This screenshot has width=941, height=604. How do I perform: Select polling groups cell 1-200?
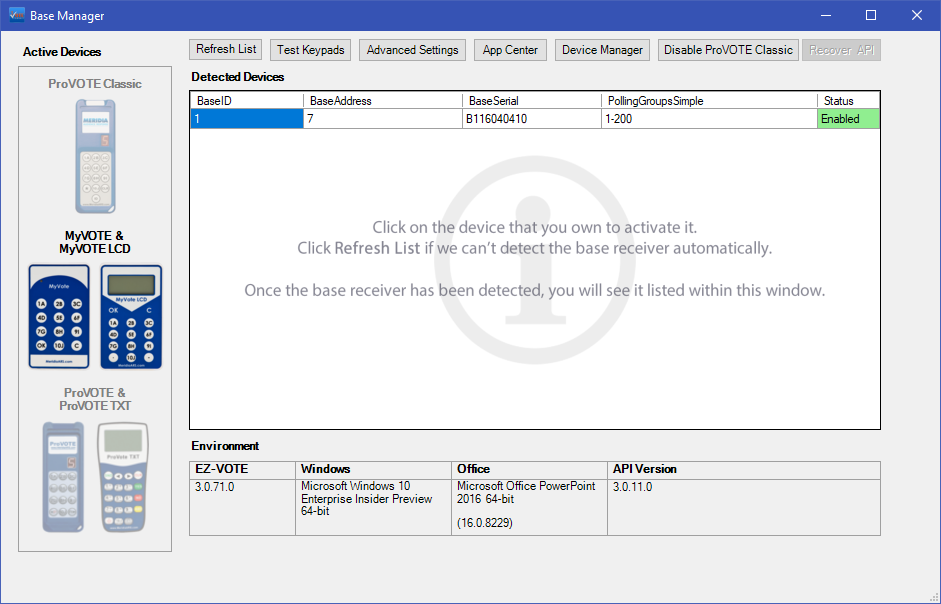(x=709, y=119)
